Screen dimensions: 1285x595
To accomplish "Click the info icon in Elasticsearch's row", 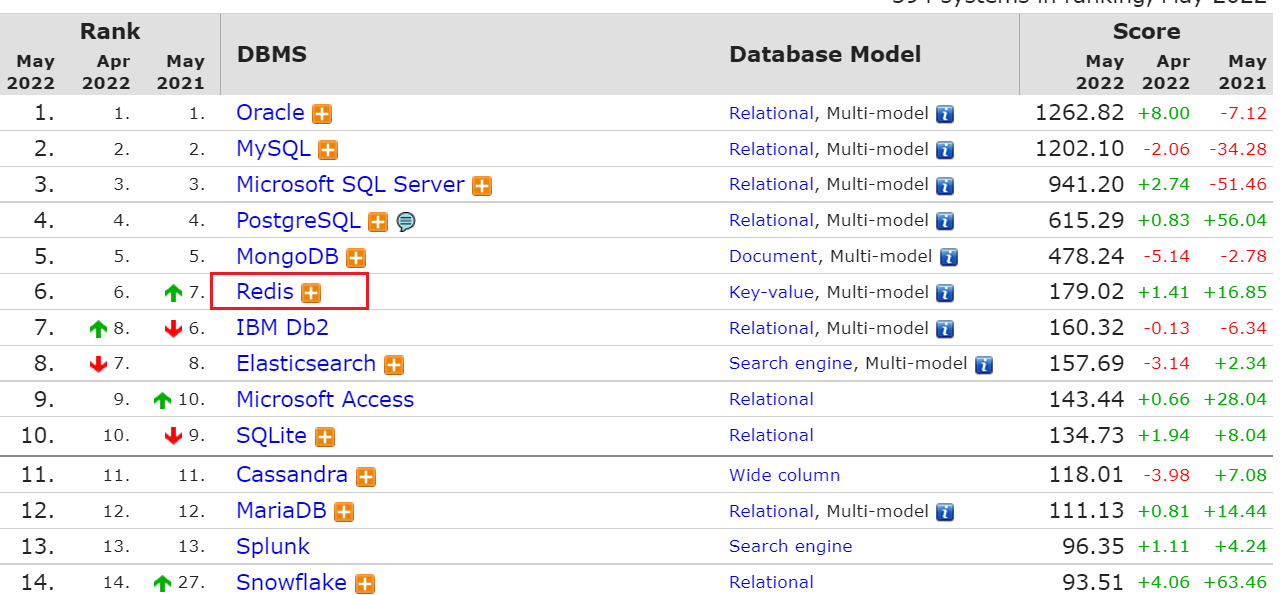I will pyautogui.click(x=984, y=365).
